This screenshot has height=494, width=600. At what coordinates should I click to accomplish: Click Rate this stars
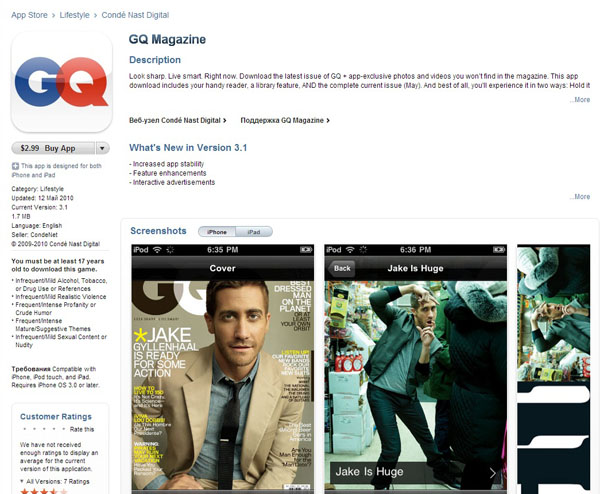point(43,429)
